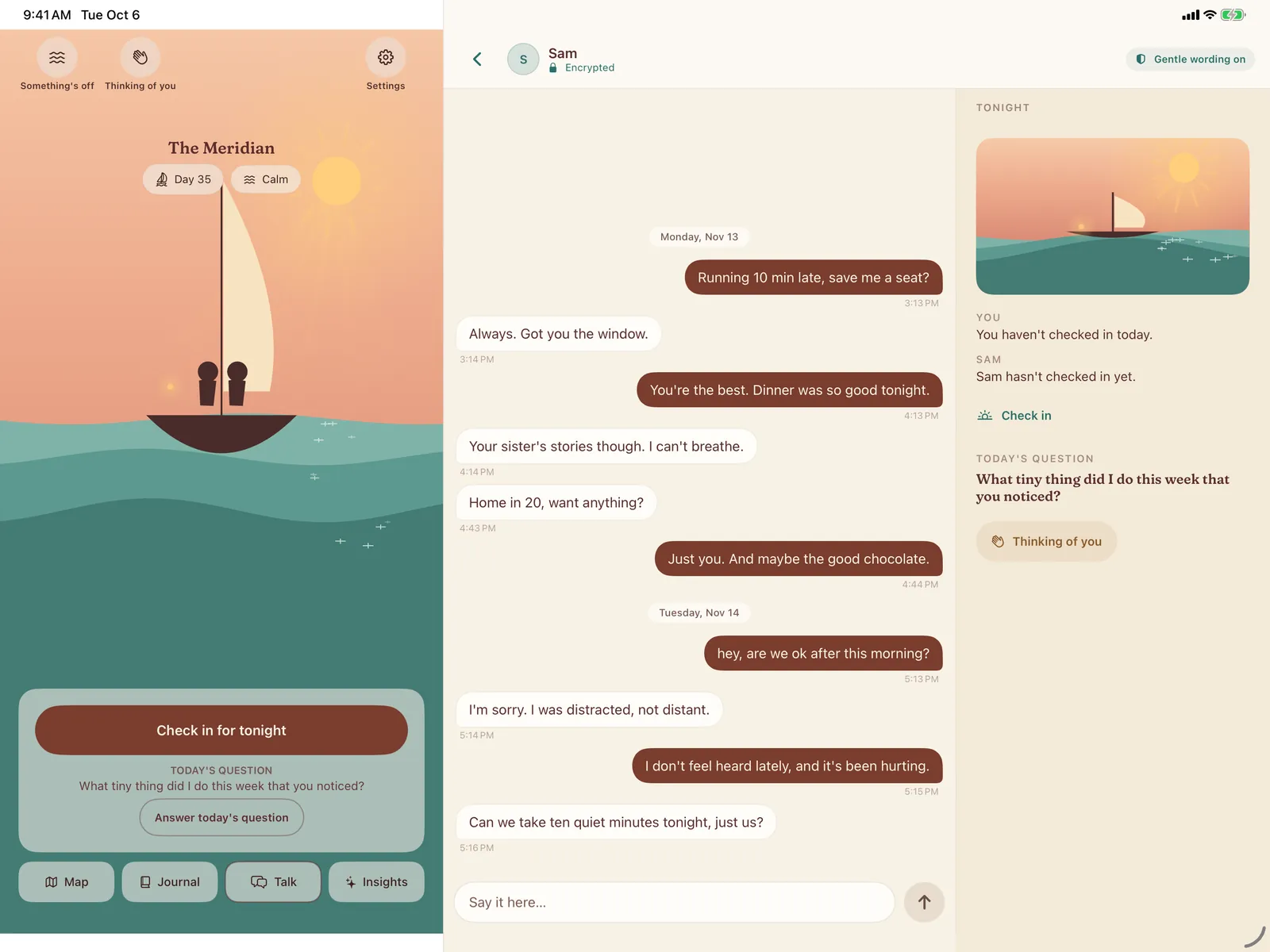
Task: Select message 'I don't feel heard lately'
Action: pyautogui.click(x=787, y=766)
